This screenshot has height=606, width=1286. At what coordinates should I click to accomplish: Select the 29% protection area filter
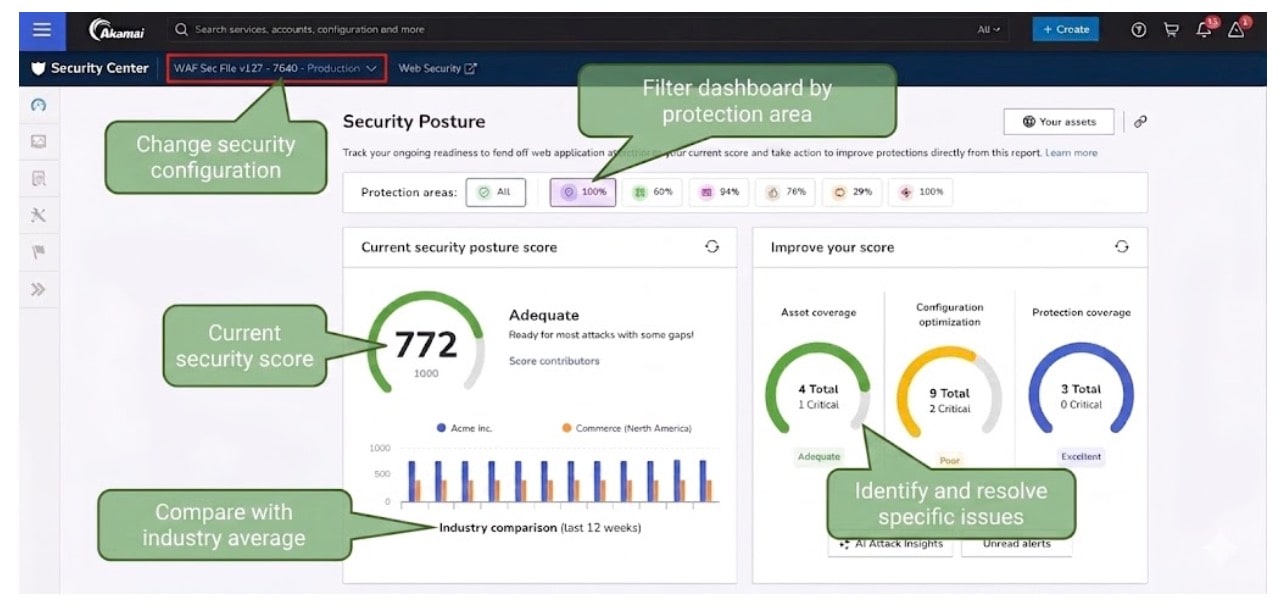pos(853,192)
